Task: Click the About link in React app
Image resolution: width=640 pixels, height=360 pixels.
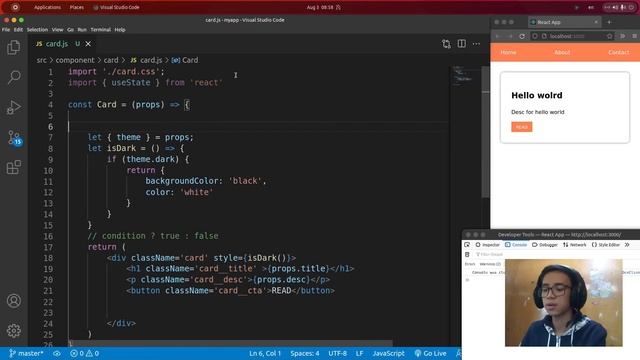Action: [x=562, y=52]
